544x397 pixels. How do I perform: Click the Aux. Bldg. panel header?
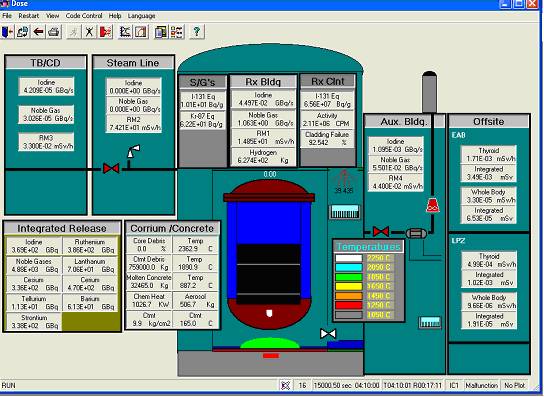pos(404,121)
